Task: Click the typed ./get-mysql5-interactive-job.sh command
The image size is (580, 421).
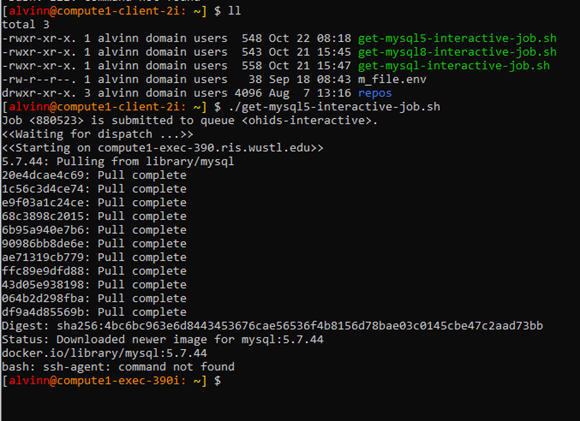Action: click(334, 107)
